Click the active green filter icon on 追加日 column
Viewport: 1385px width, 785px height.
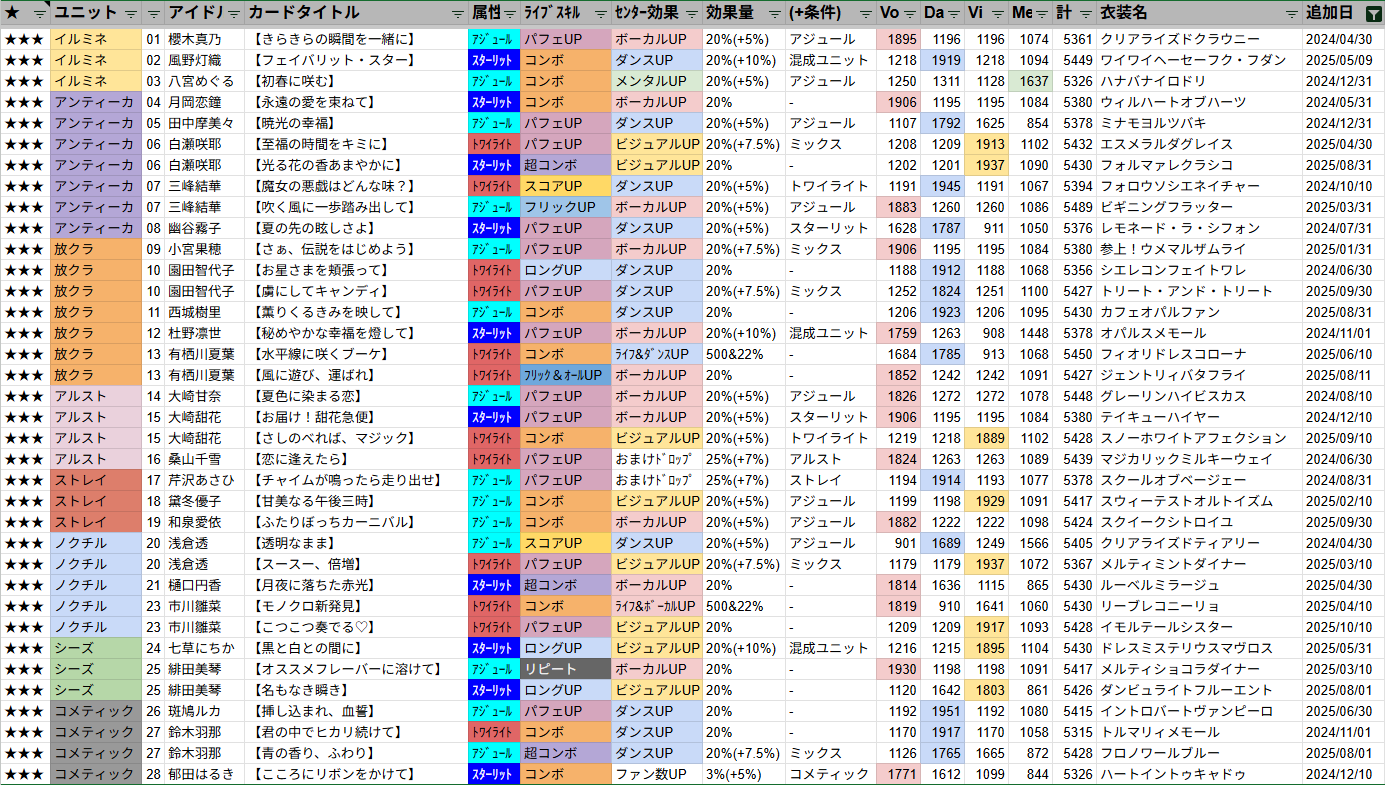[1373, 14]
